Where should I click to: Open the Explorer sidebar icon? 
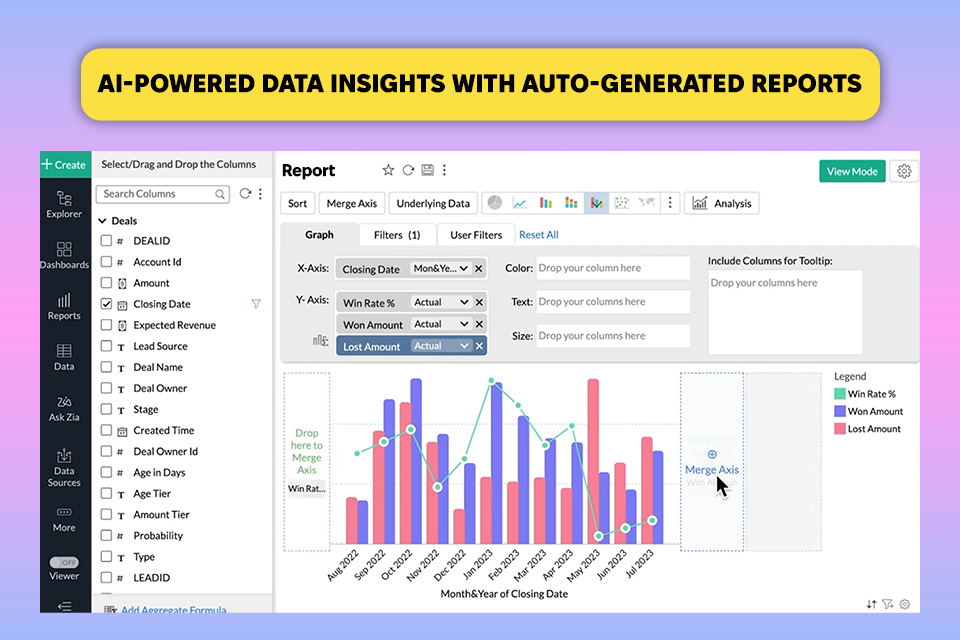click(x=64, y=205)
